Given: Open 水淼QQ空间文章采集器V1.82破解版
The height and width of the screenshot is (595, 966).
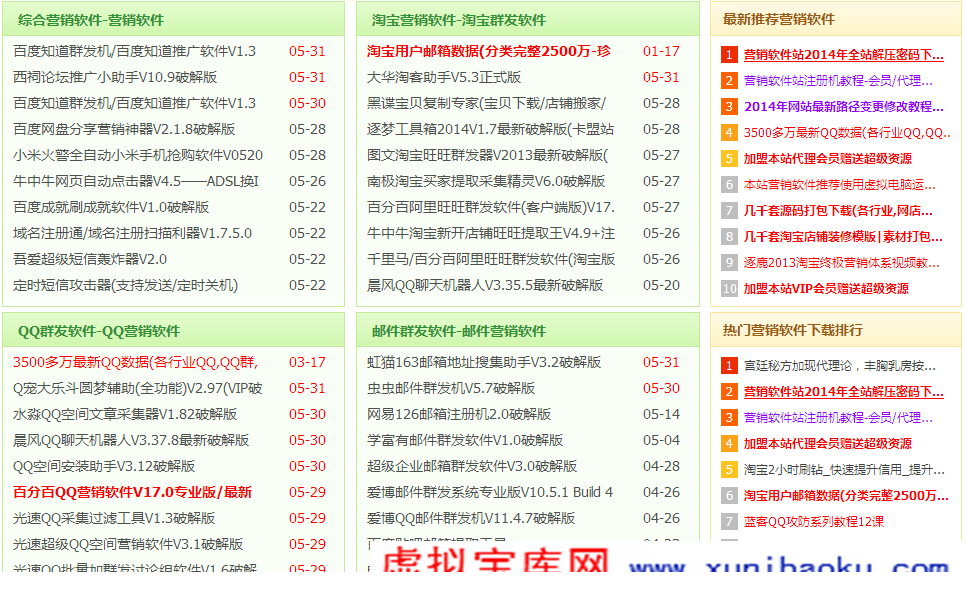Looking at the screenshot, I should [125, 415].
